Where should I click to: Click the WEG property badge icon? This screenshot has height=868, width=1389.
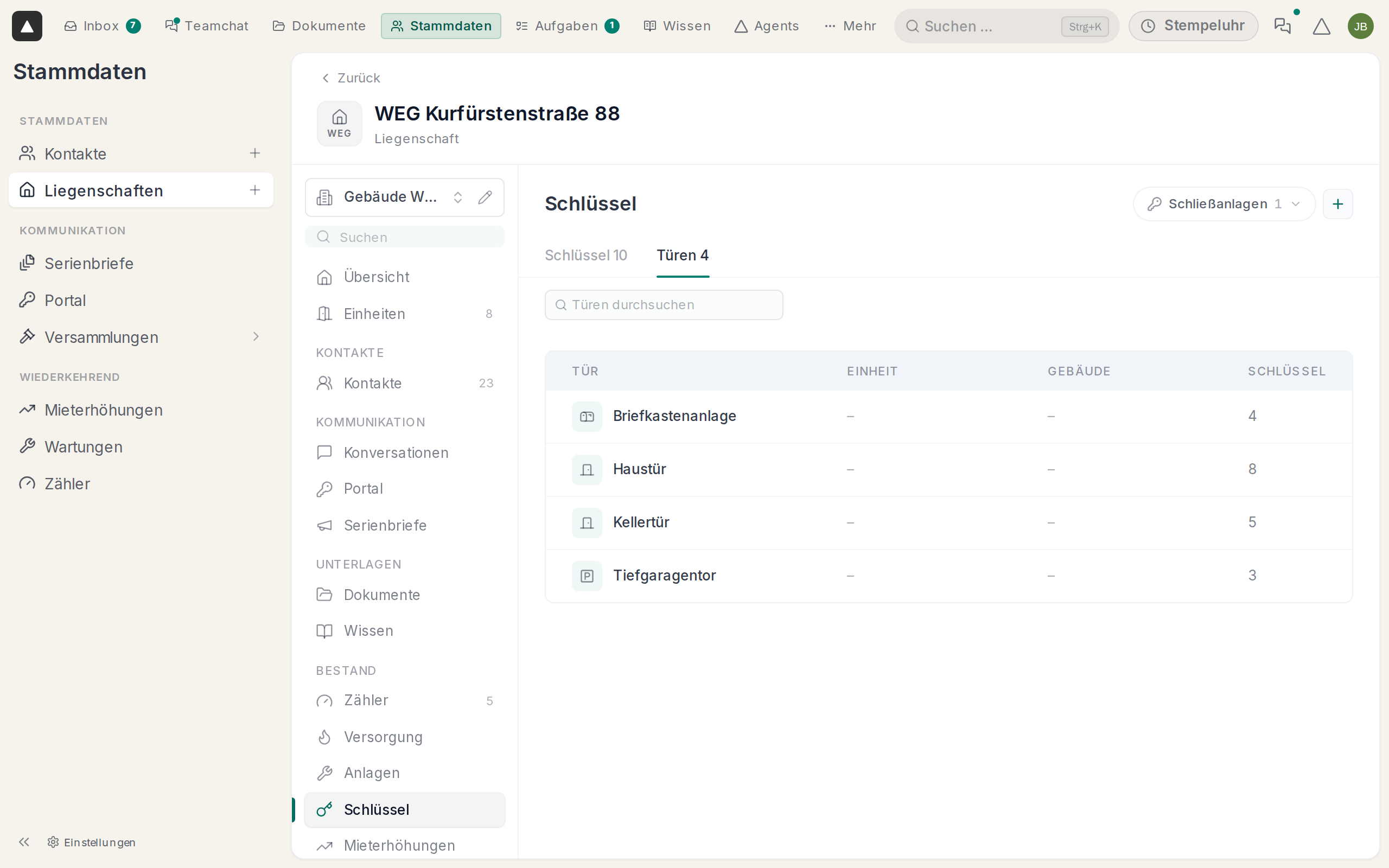339,124
